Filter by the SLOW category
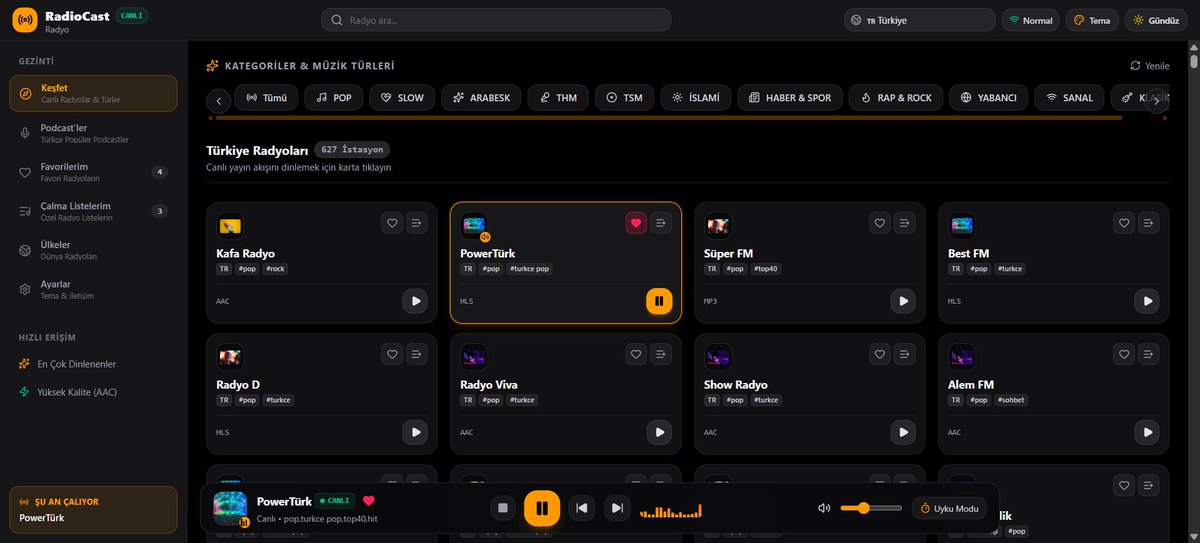1200x543 pixels. [x=402, y=98]
